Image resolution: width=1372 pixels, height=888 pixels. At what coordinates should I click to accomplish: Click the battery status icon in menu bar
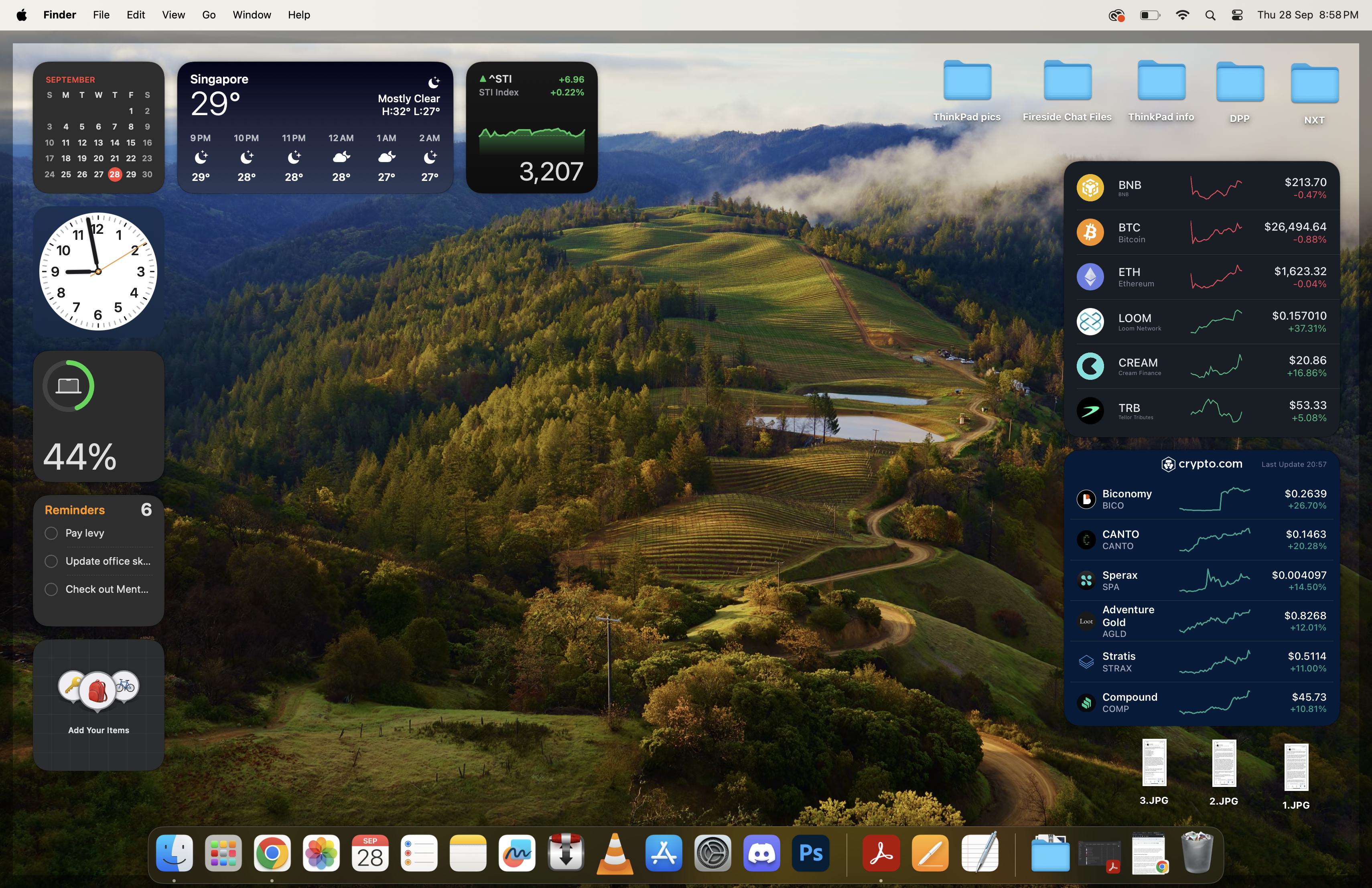point(1150,15)
